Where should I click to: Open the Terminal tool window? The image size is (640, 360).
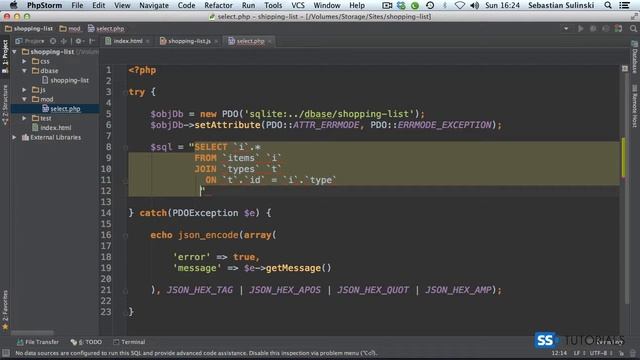pyautogui.click(x=129, y=342)
